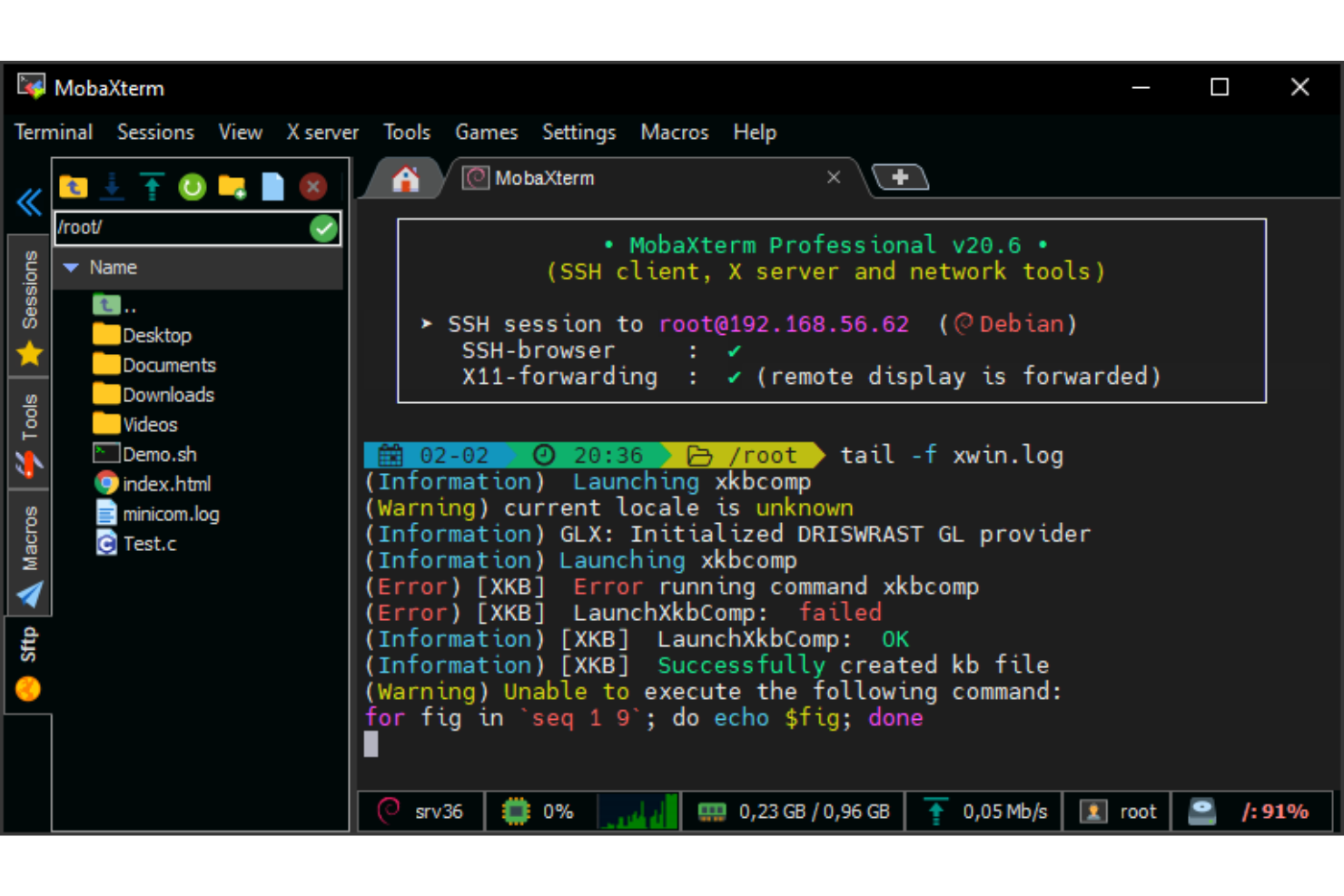Upload a file using the SFTP upload icon
The image size is (1344, 896).
(x=151, y=187)
